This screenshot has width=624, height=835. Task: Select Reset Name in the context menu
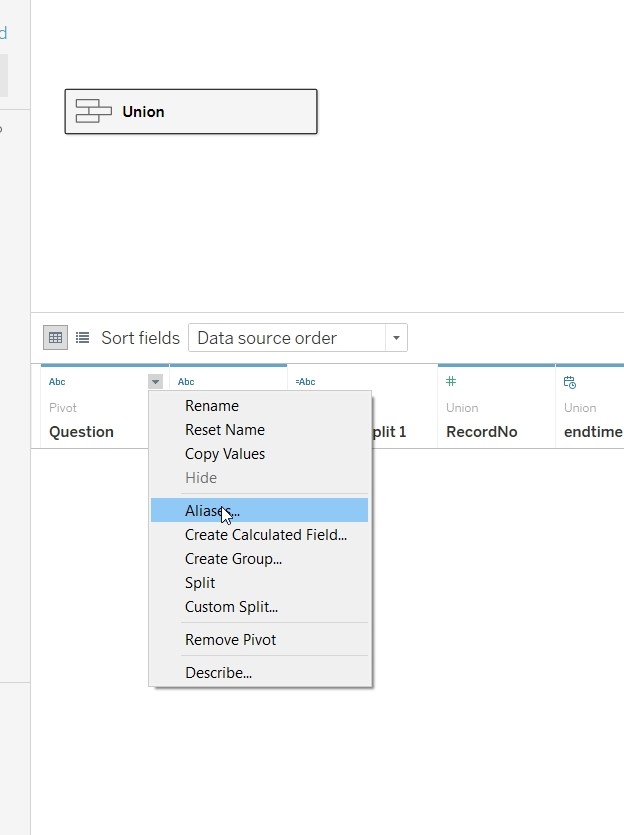225,430
